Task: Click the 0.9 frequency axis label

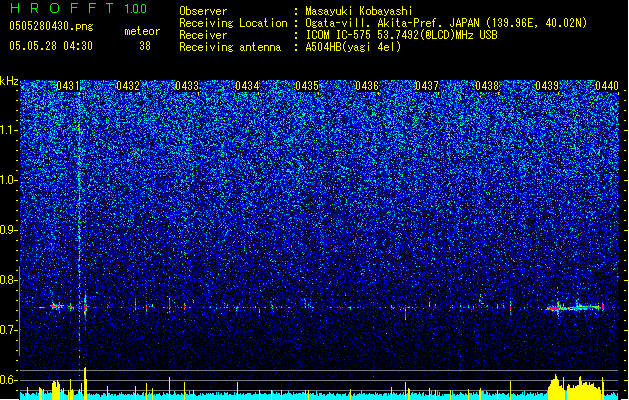Action: (x=8, y=230)
